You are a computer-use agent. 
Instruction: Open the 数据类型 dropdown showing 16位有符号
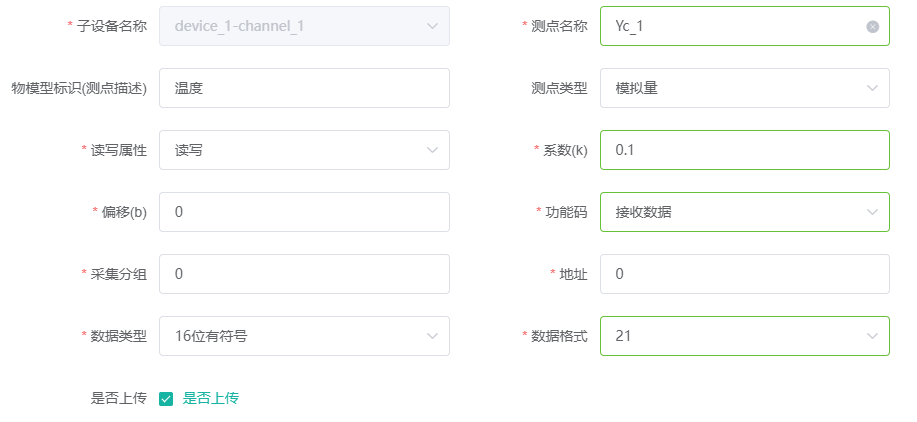(x=304, y=336)
